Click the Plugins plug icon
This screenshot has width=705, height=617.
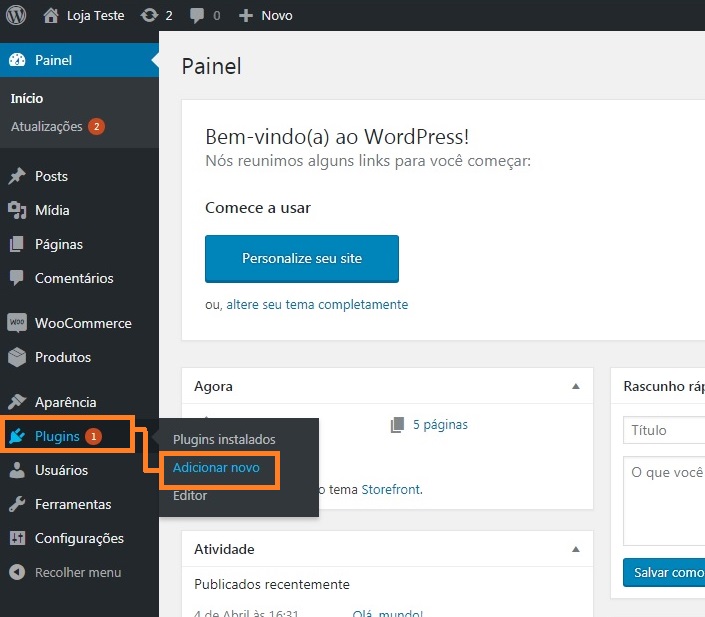(17, 436)
